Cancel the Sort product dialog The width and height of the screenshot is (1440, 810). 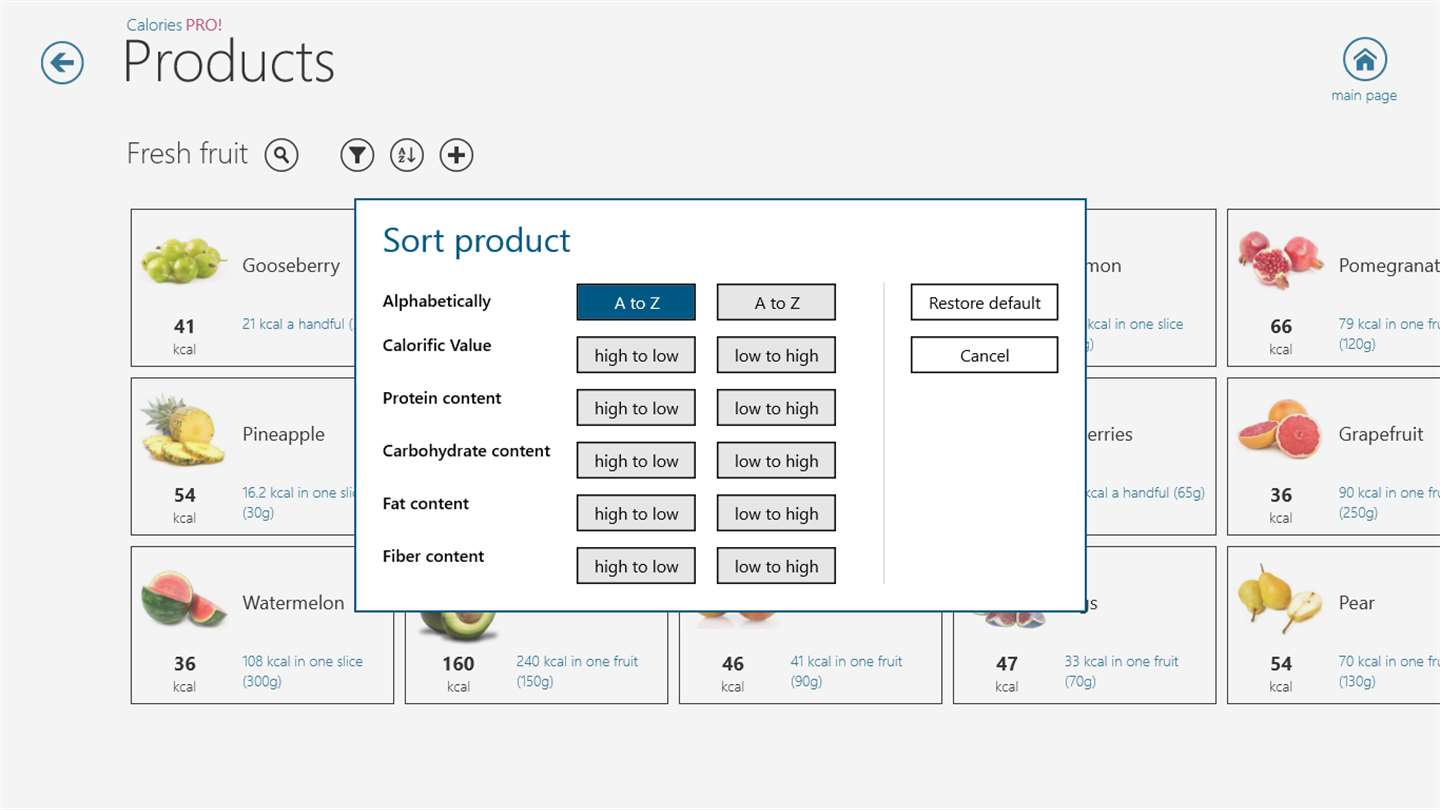[984, 356]
